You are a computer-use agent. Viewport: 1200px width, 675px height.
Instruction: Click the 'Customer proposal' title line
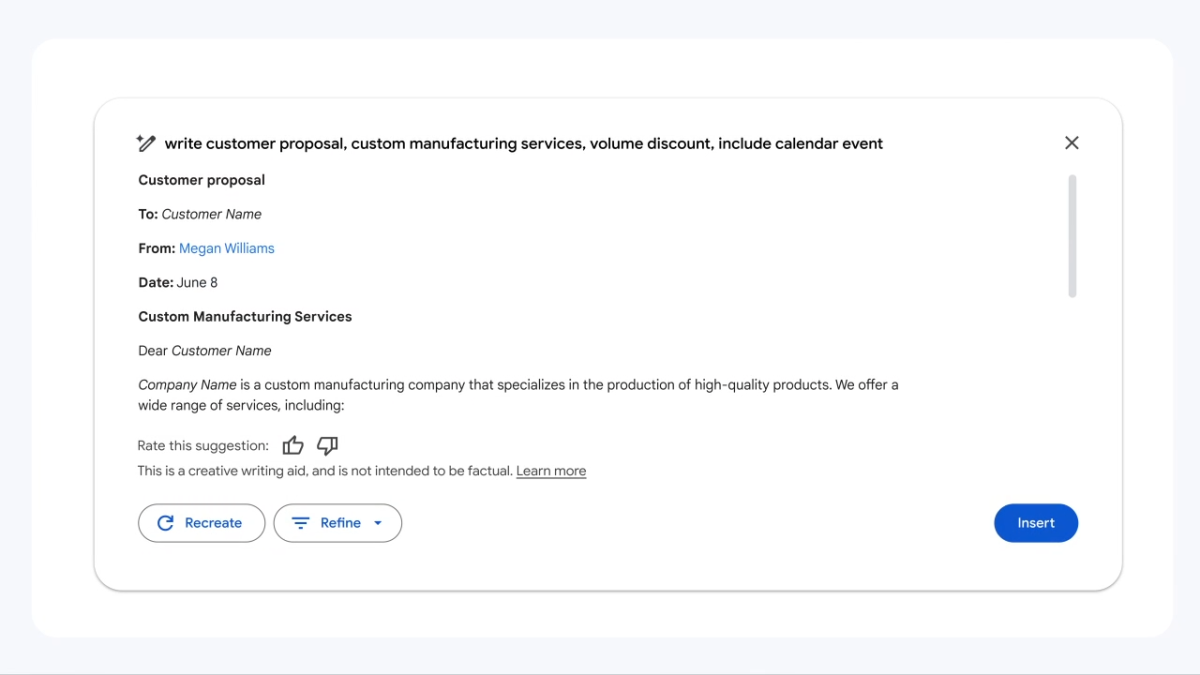click(x=201, y=180)
